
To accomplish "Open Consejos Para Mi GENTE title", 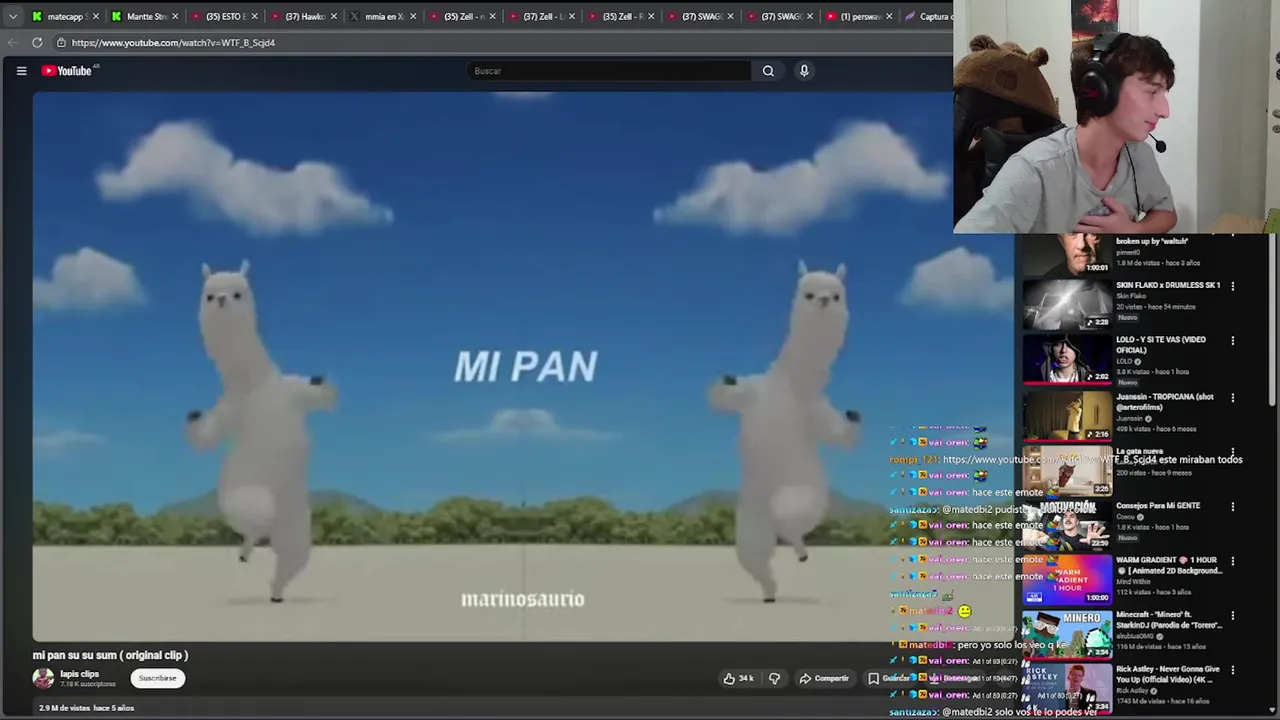I will (x=1157, y=506).
